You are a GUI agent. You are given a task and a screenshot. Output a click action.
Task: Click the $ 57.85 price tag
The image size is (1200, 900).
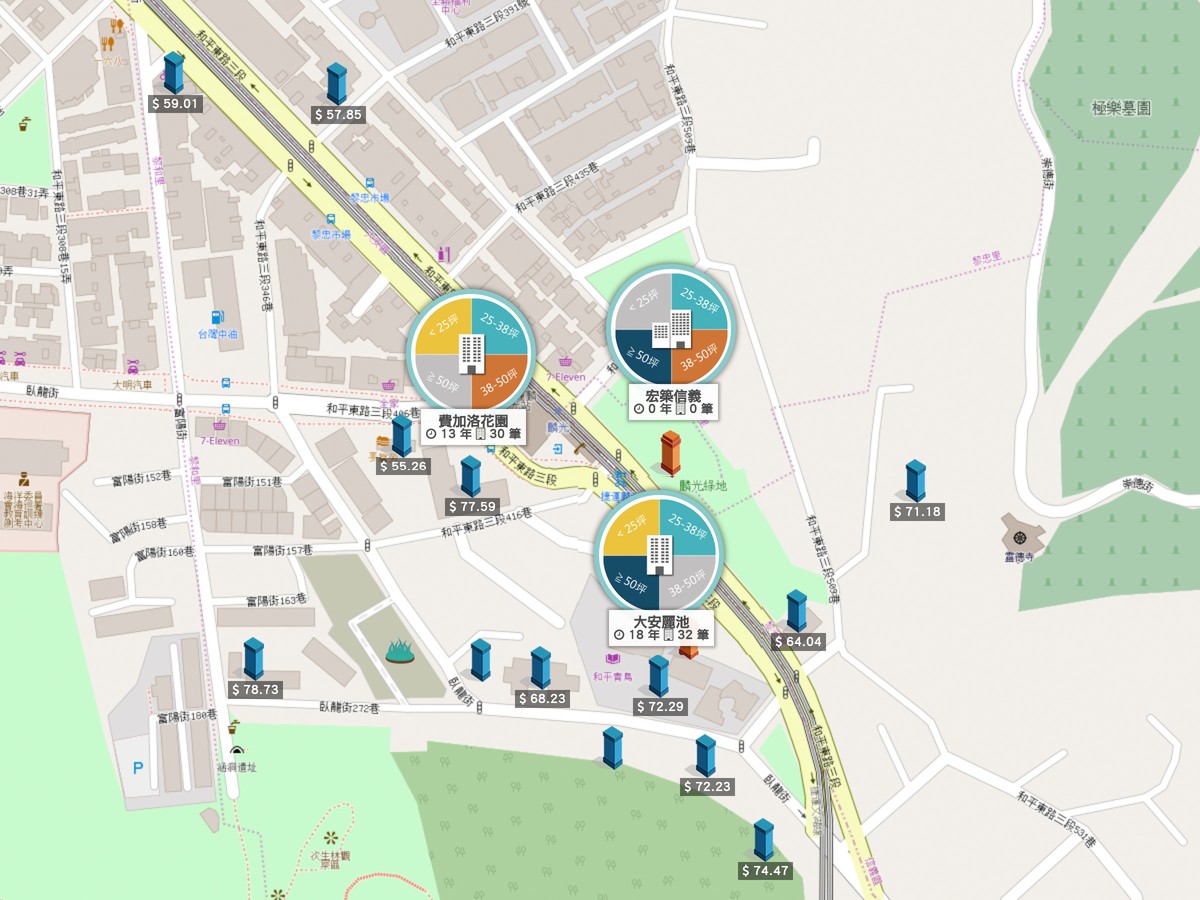(x=337, y=115)
